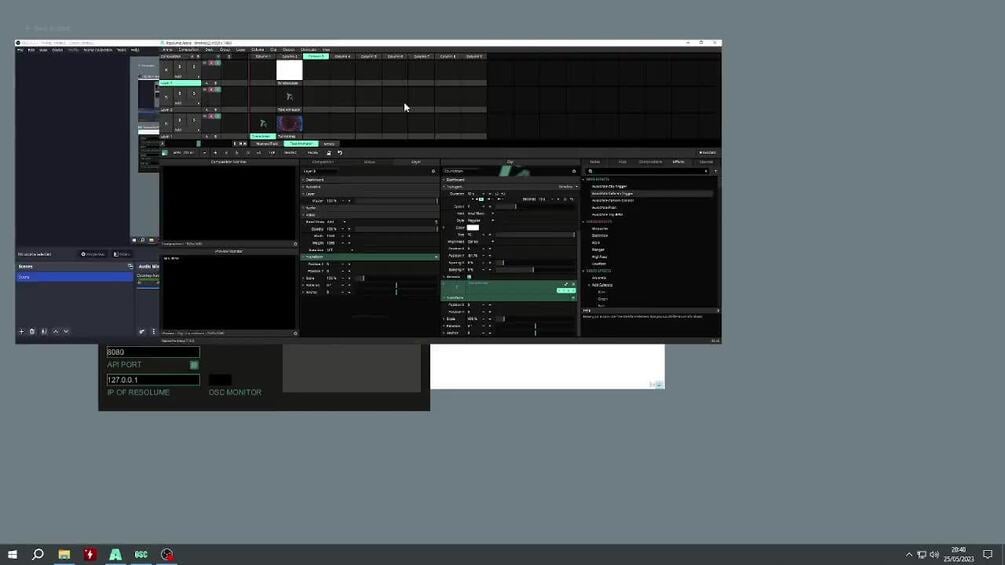
Task: Toggle Bypass B on Layer 3
Action: (x=179, y=68)
